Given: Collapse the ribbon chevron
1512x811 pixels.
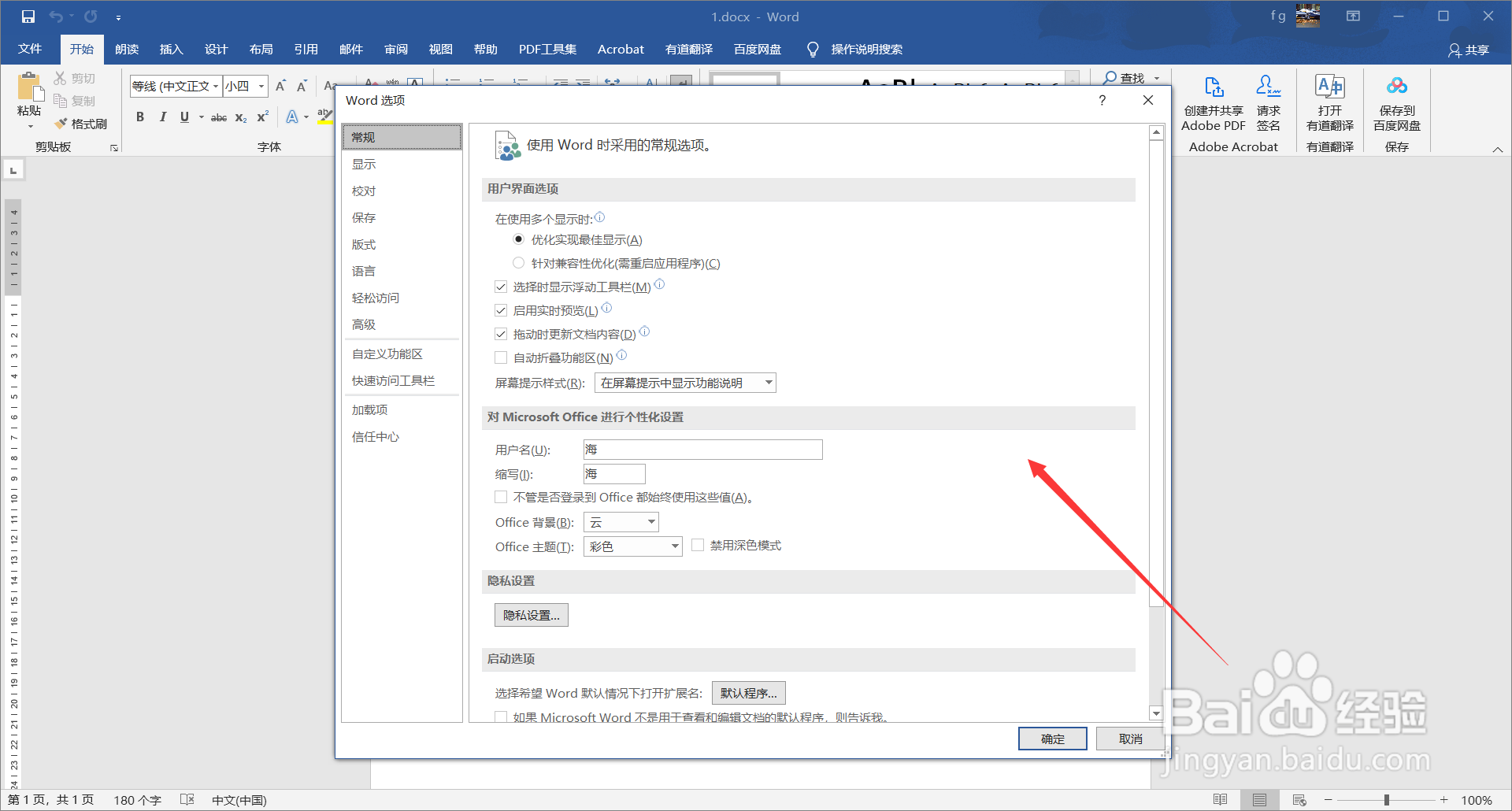Looking at the screenshot, I should tap(1497, 149).
